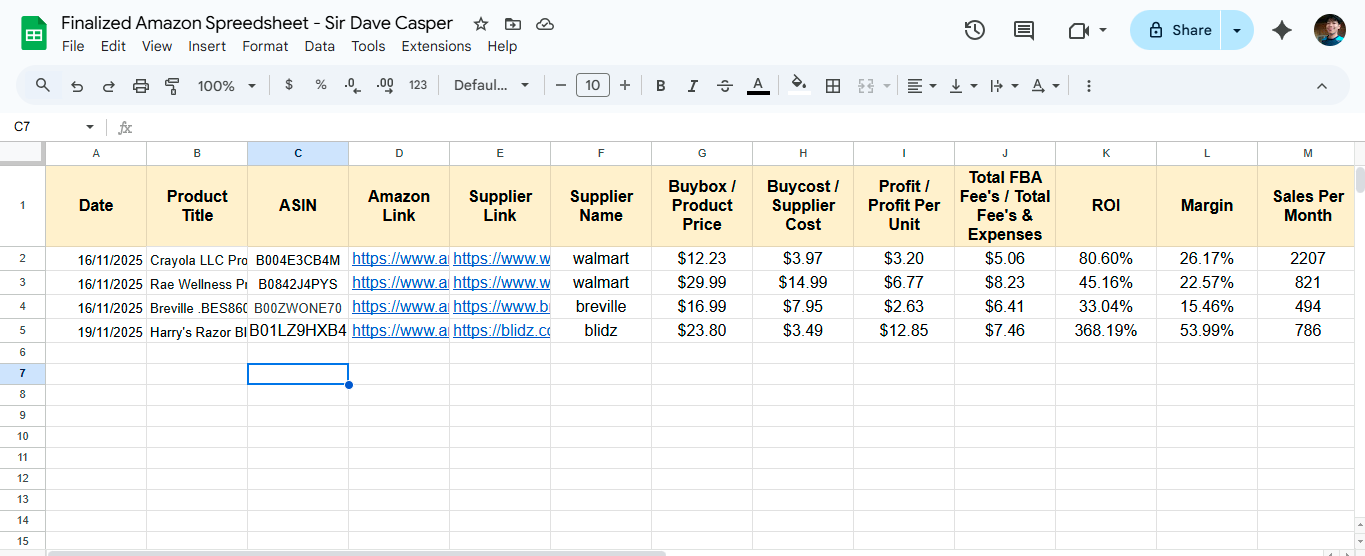
Task: Click the Undo icon in toolbar
Action: pos(77,86)
